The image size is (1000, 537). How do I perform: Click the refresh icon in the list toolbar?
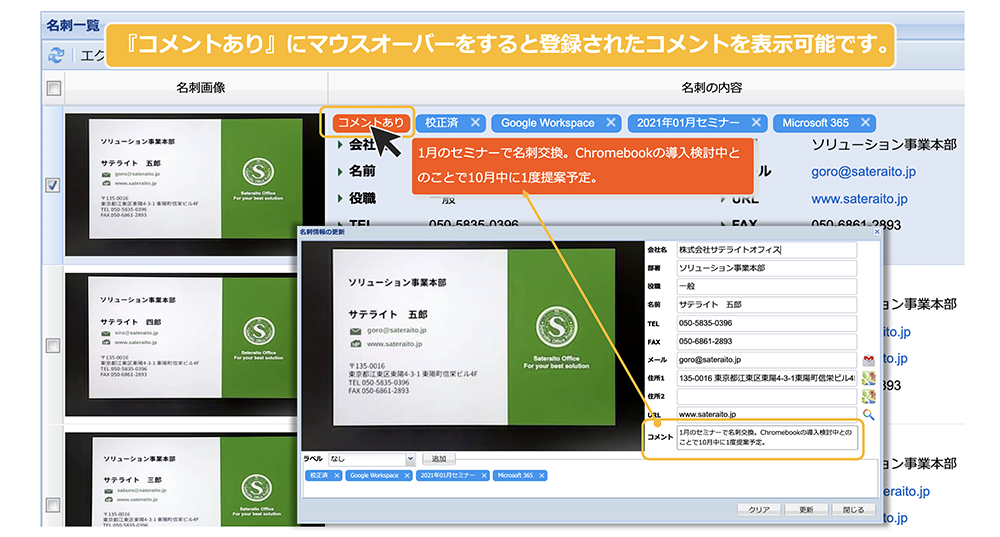pyautogui.click(x=57, y=55)
